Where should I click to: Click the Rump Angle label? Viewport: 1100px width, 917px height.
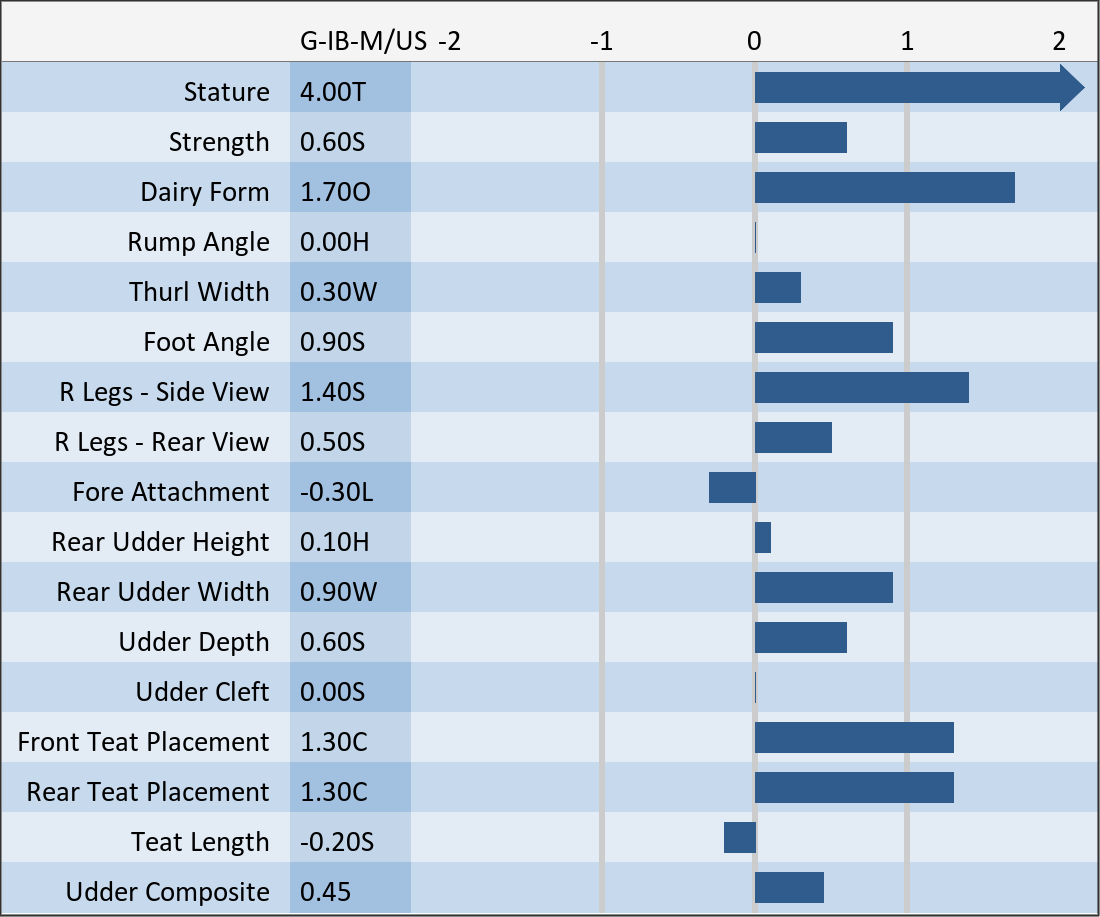point(198,242)
